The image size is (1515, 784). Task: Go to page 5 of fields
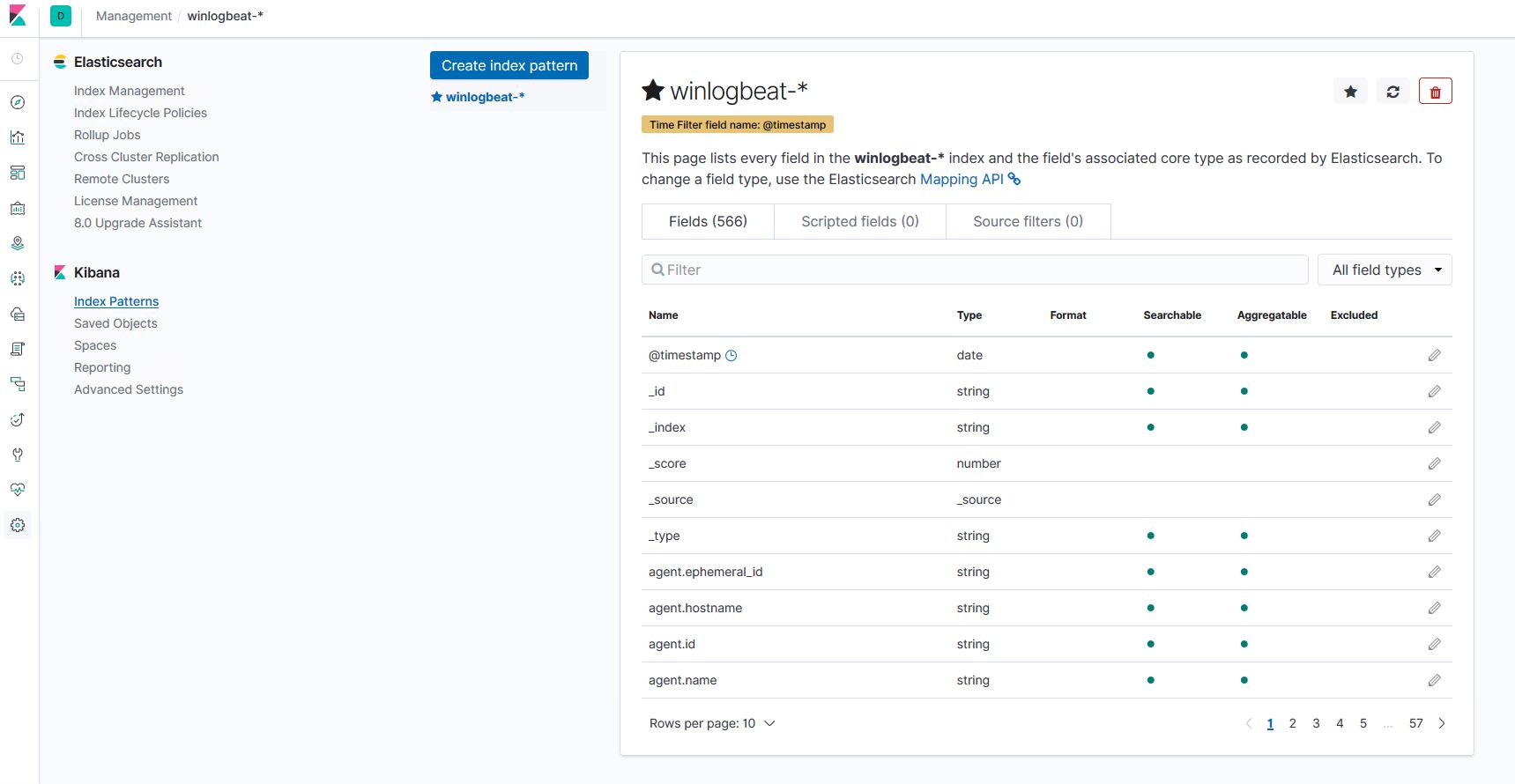[1363, 723]
